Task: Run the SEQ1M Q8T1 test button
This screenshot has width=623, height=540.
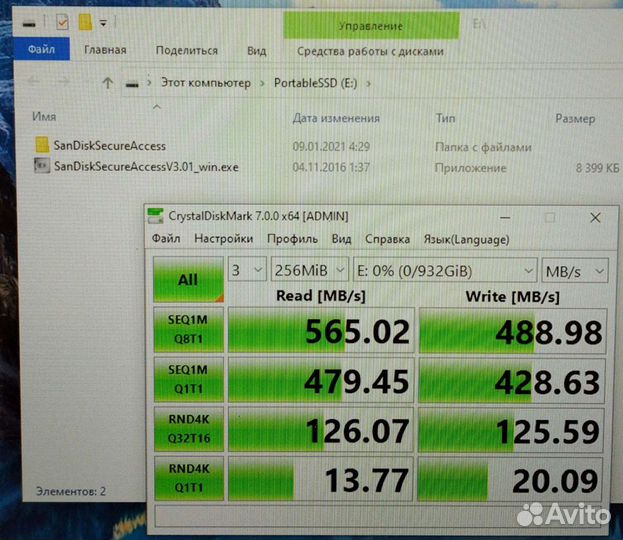Action: (x=188, y=329)
